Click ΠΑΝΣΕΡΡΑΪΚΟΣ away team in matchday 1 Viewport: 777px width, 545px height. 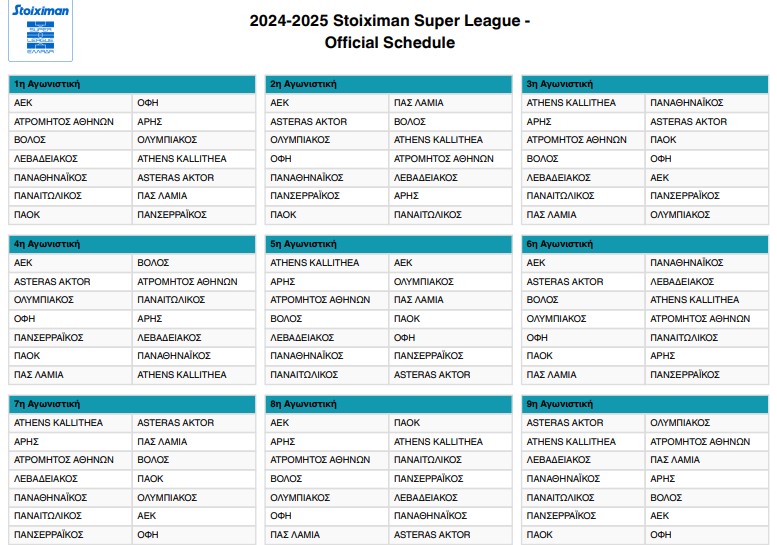point(172,214)
